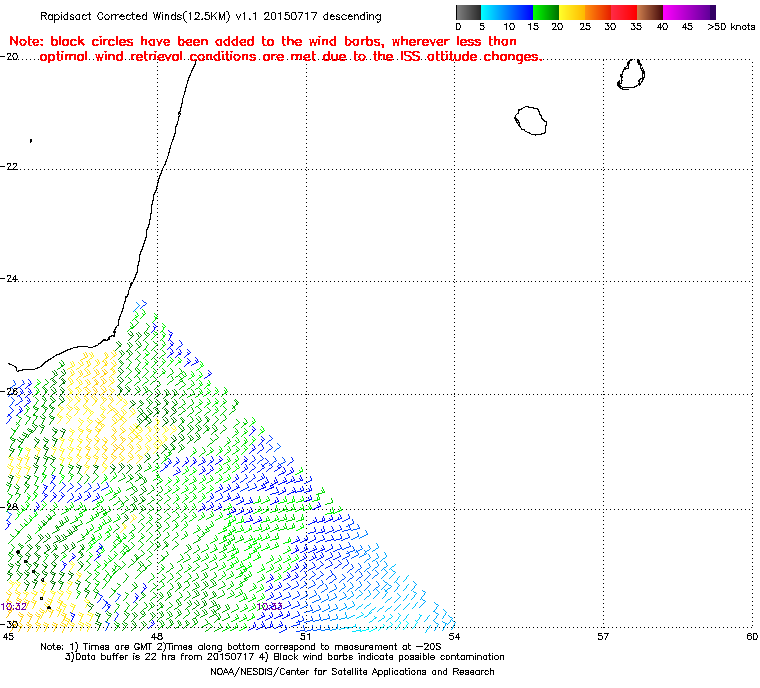Click the Mauritius island outline near 57.5E

(x=631, y=74)
